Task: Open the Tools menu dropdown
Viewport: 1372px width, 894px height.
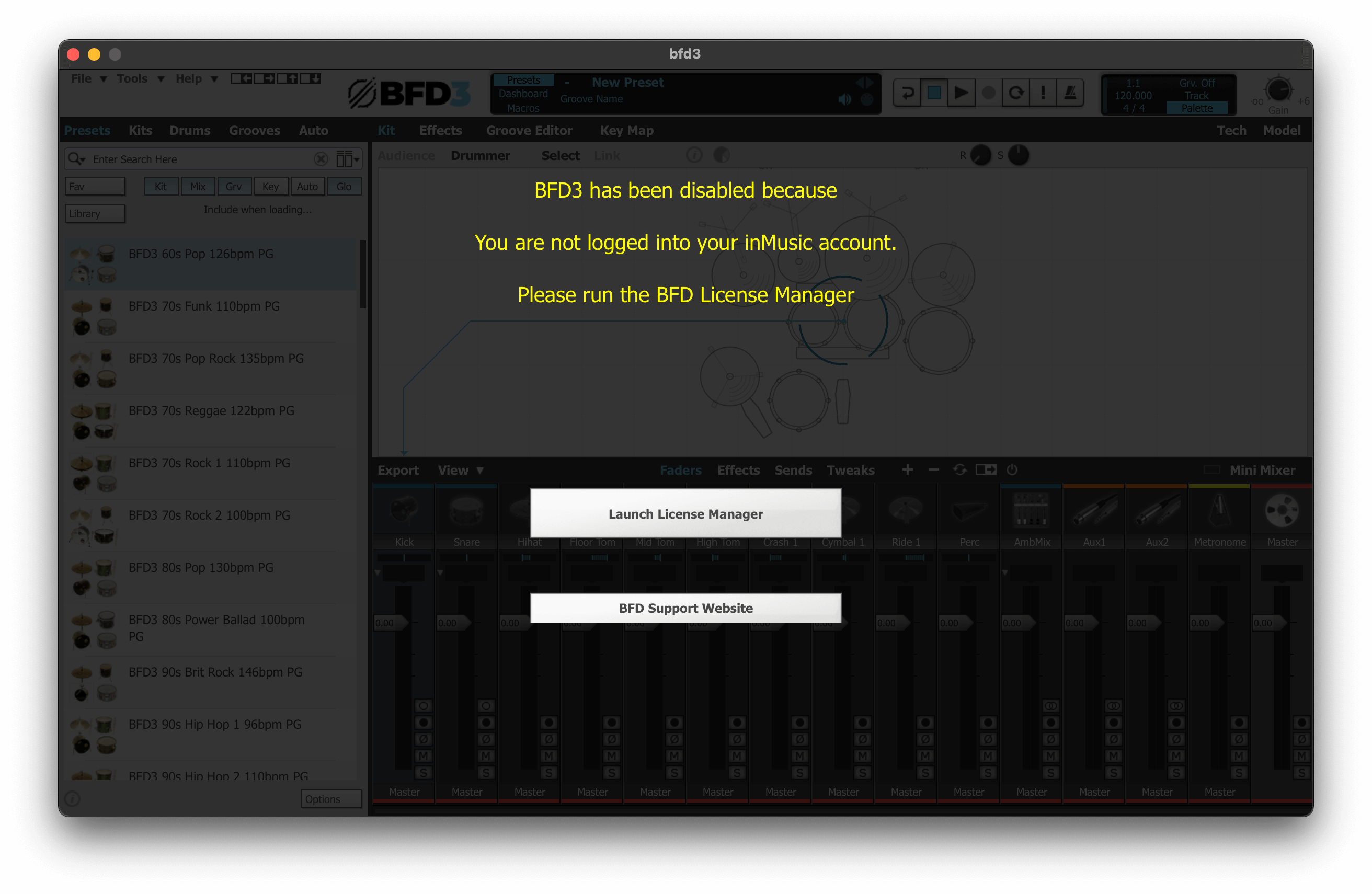Action: click(x=140, y=78)
